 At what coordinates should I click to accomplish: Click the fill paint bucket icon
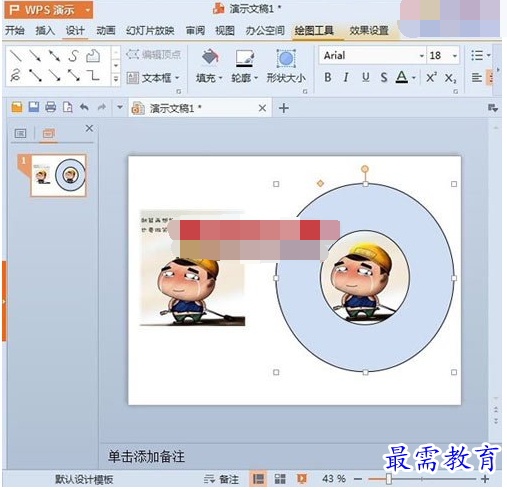click(x=210, y=57)
